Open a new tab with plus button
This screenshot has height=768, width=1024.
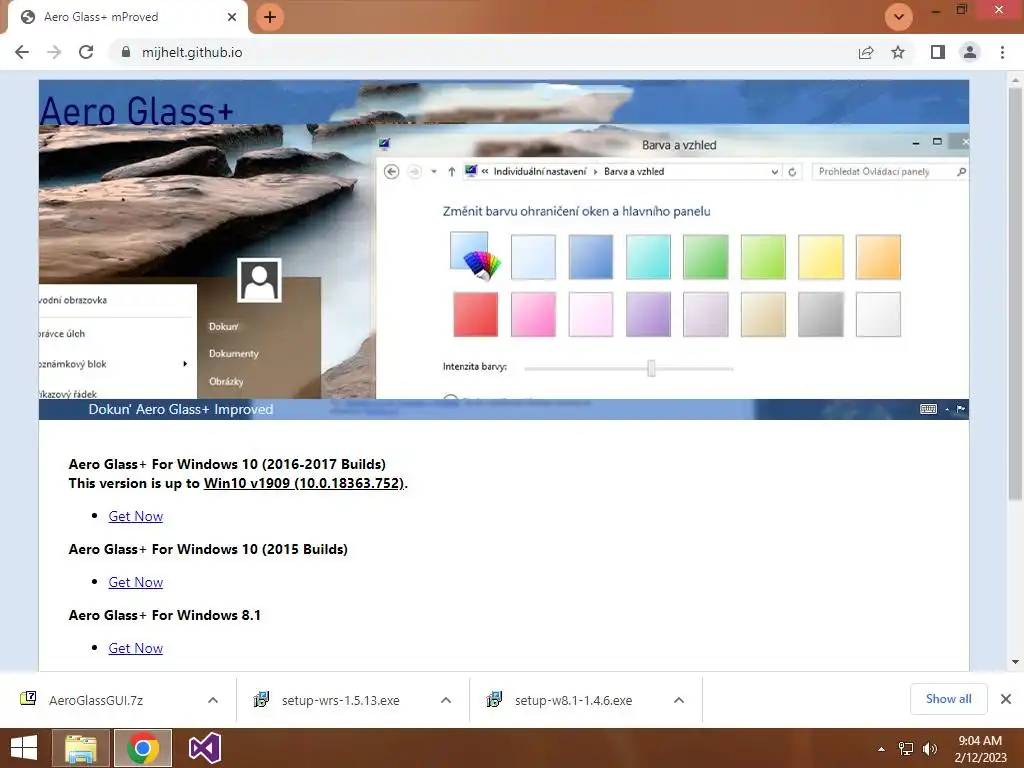270,17
